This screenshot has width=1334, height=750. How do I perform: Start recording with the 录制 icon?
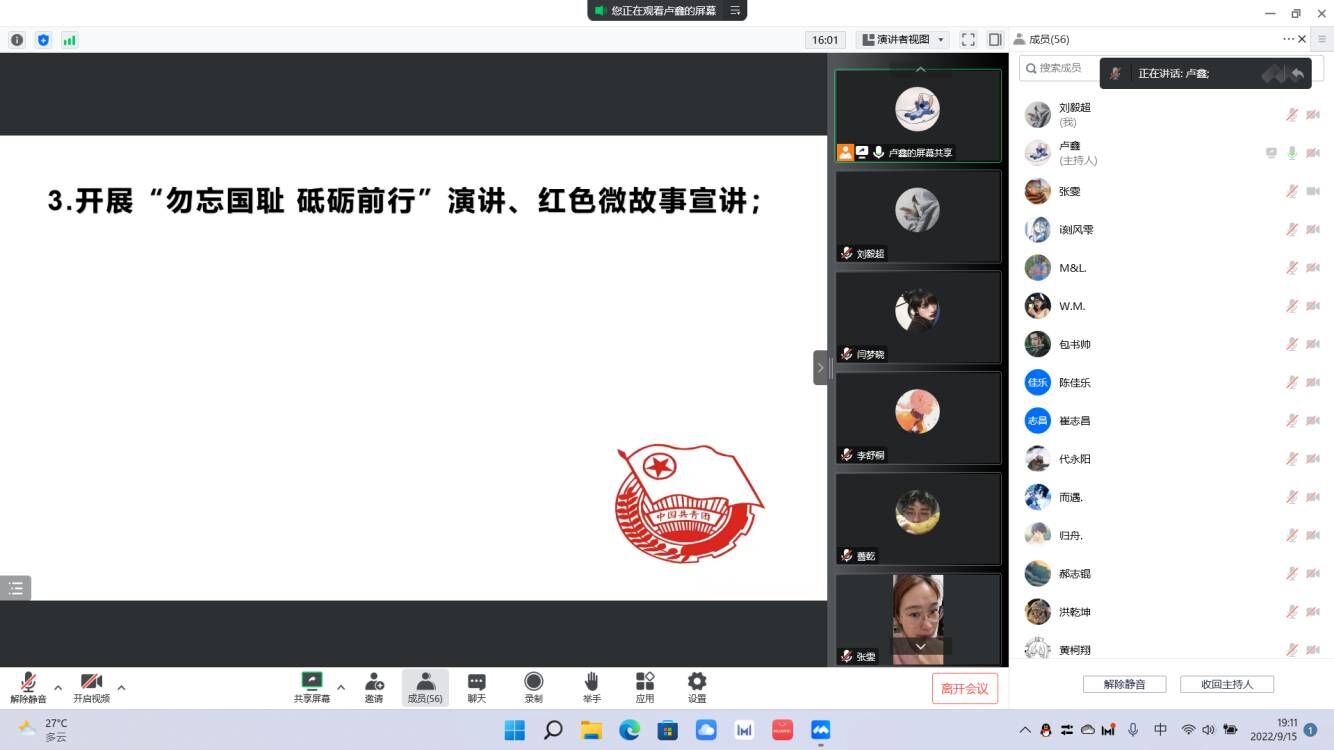tap(534, 682)
